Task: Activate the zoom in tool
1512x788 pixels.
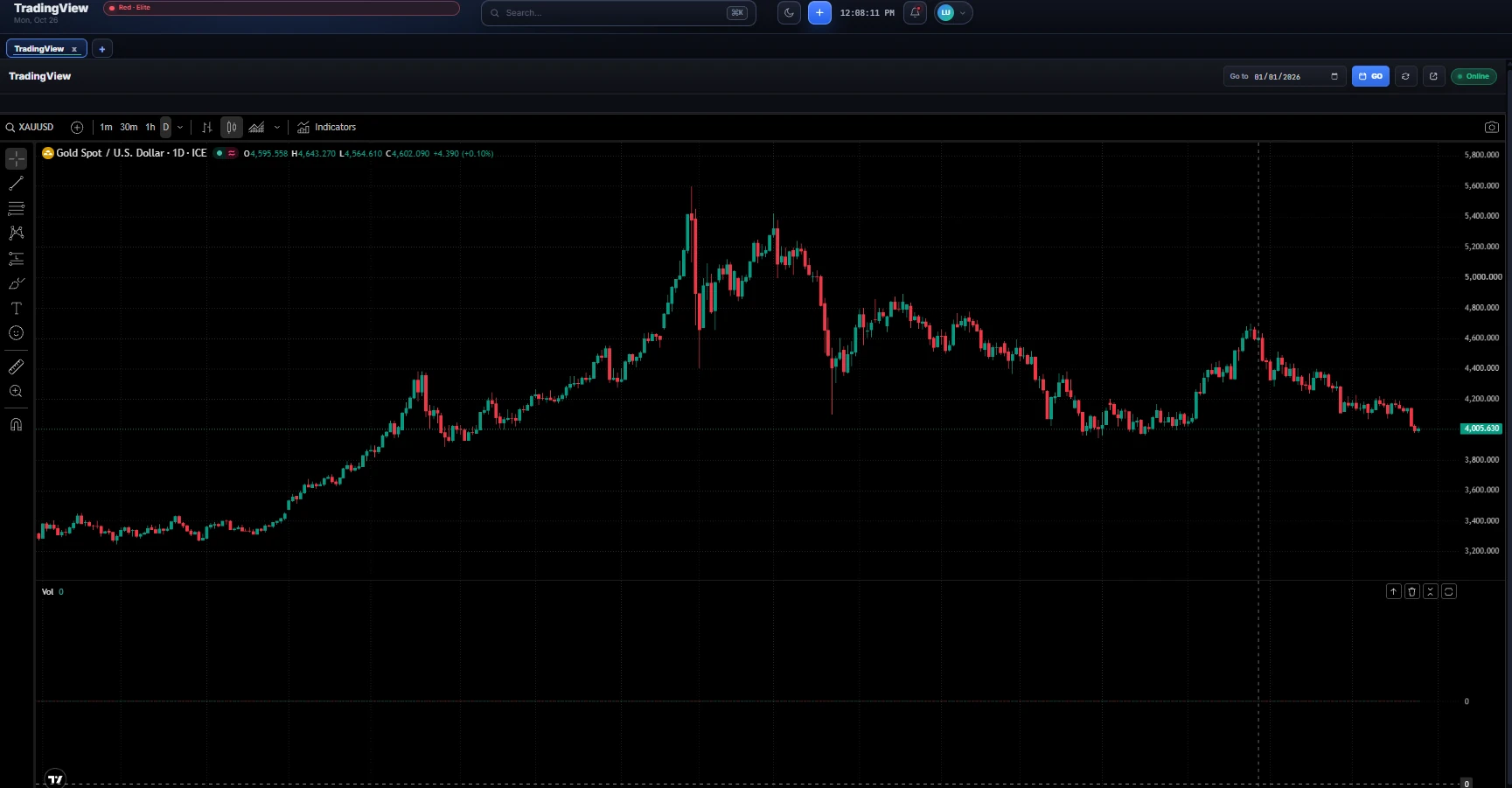Action: pos(16,392)
